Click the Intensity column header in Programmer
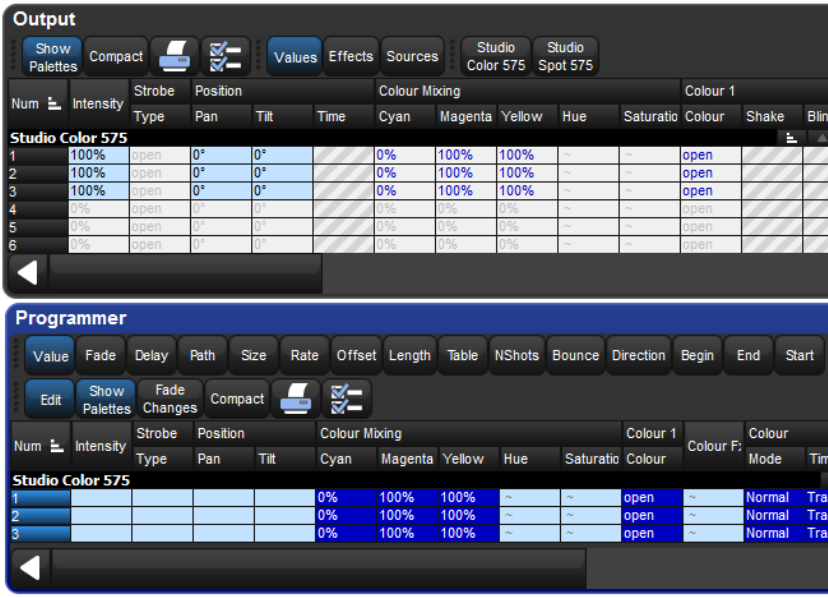 click(100, 446)
